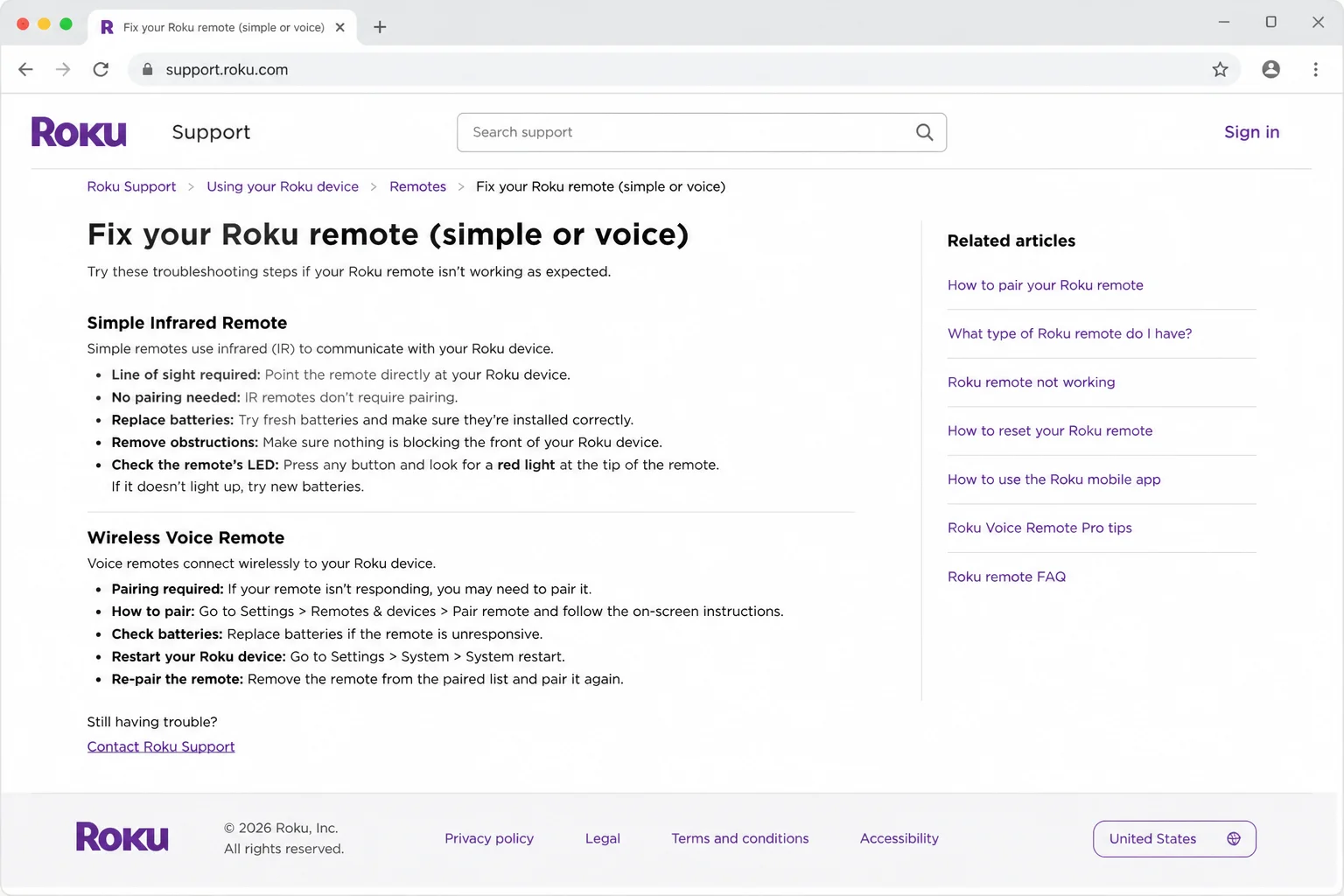Click the globe icon in United States button
The width and height of the screenshot is (1344, 896).
pos(1234,838)
